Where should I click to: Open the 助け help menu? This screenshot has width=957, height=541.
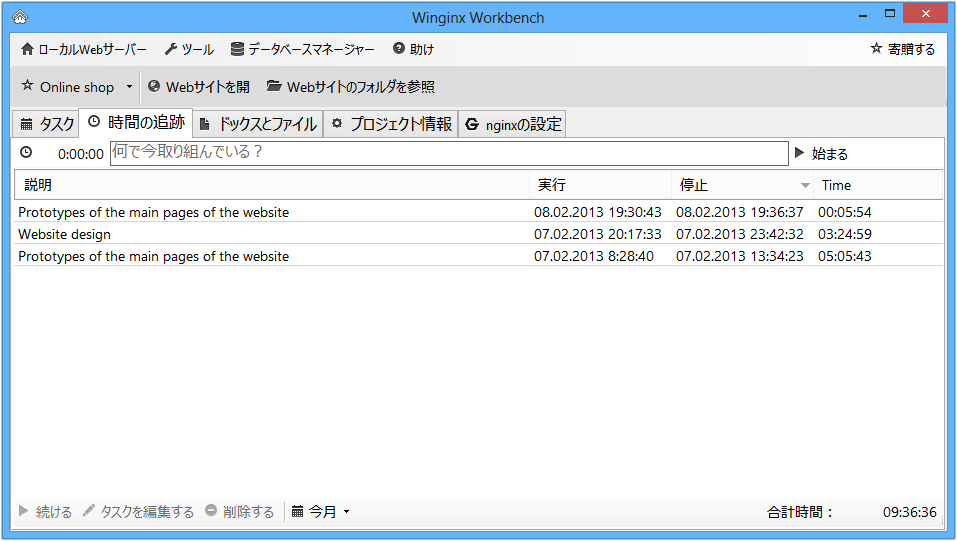click(413, 49)
